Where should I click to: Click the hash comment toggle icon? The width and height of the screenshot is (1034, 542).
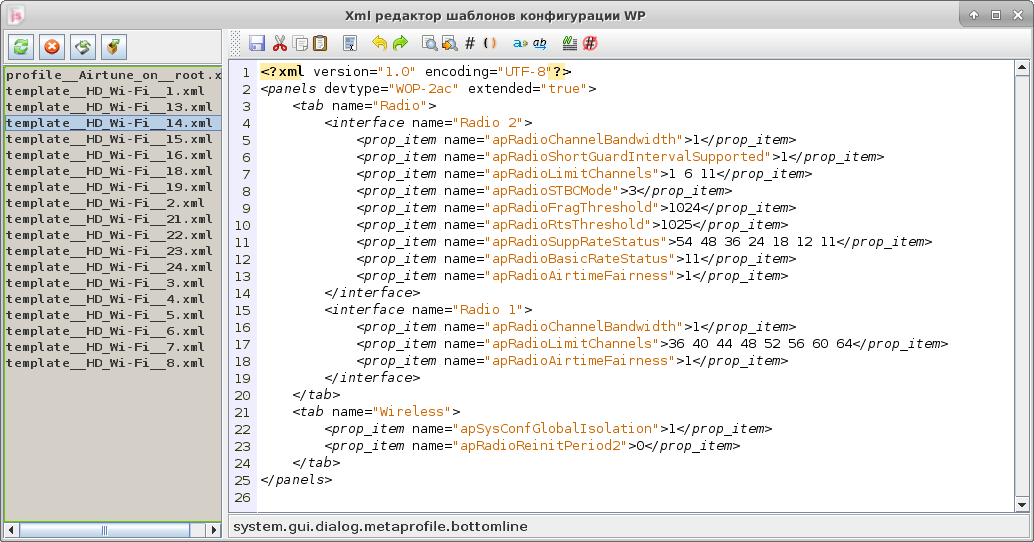click(470, 43)
